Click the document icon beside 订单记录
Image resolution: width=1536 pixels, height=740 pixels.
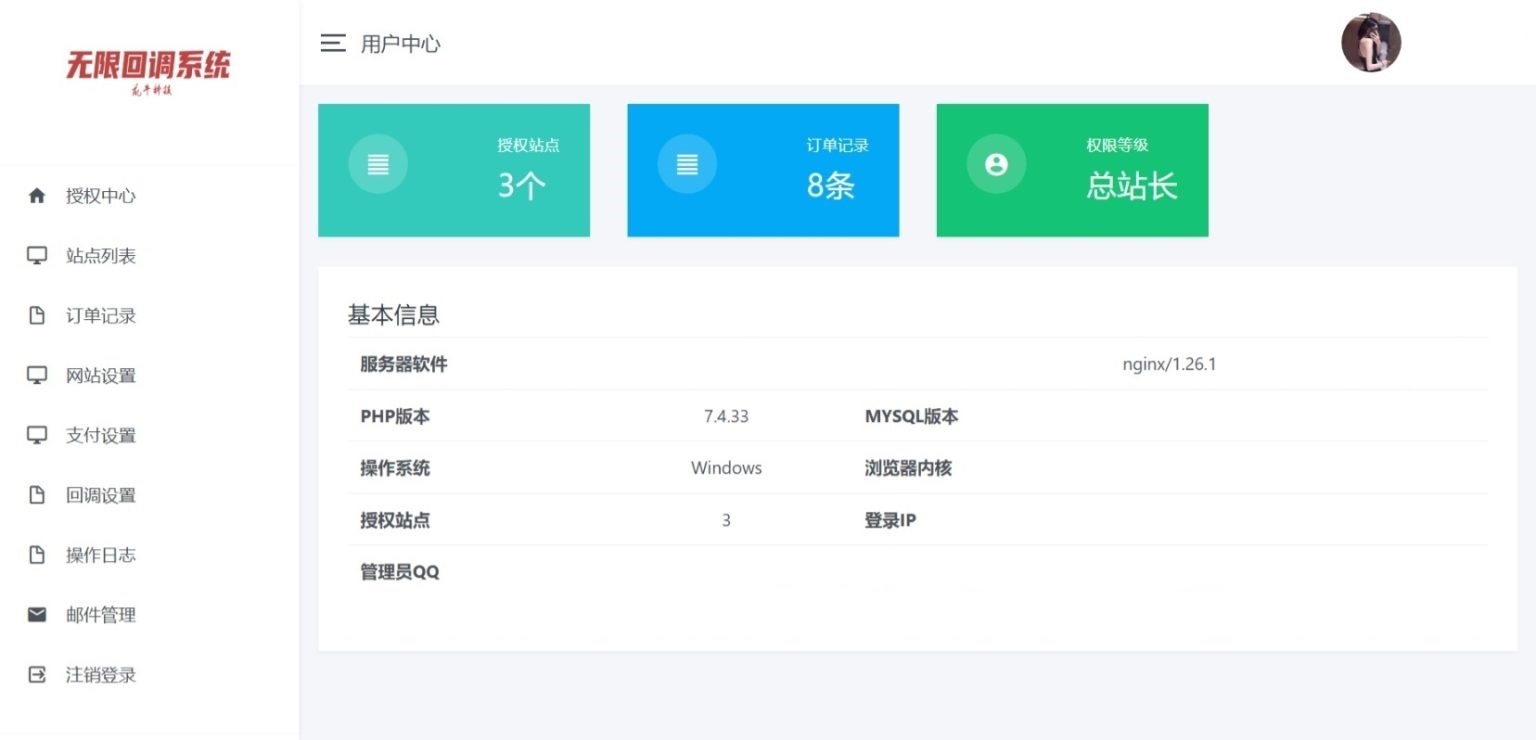click(x=37, y=315)
